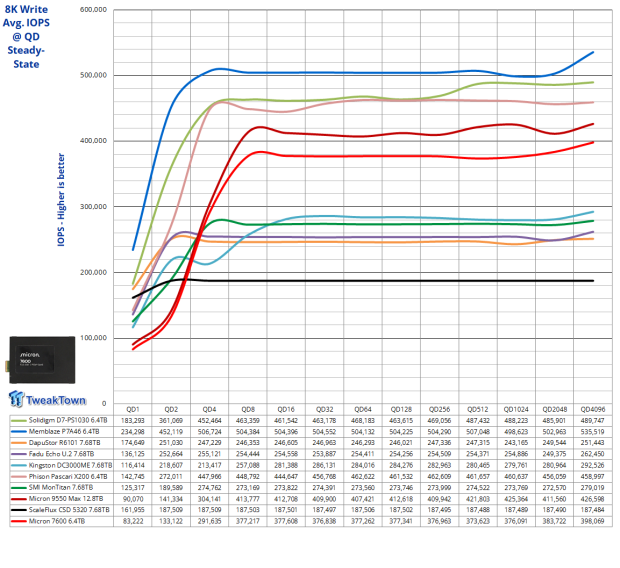Click the "QD2" column header
The width and height of the screenshot is (620, 568).
171,409
